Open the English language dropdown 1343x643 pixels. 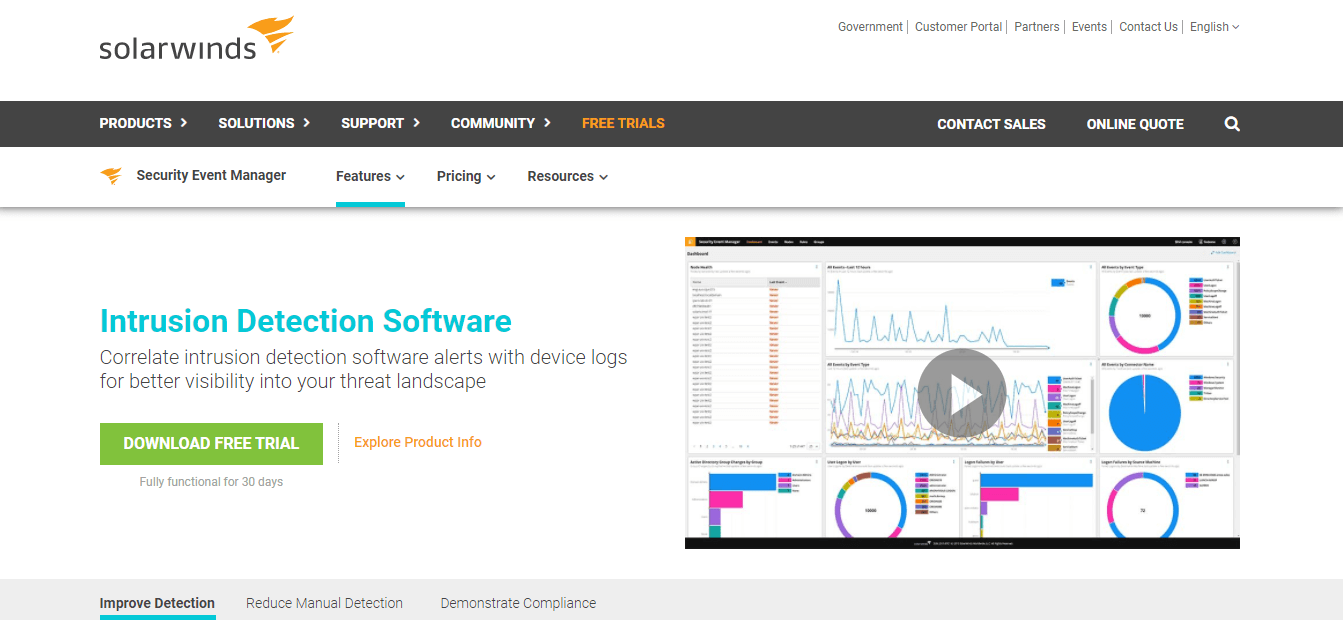click(x=1214, y=27)
